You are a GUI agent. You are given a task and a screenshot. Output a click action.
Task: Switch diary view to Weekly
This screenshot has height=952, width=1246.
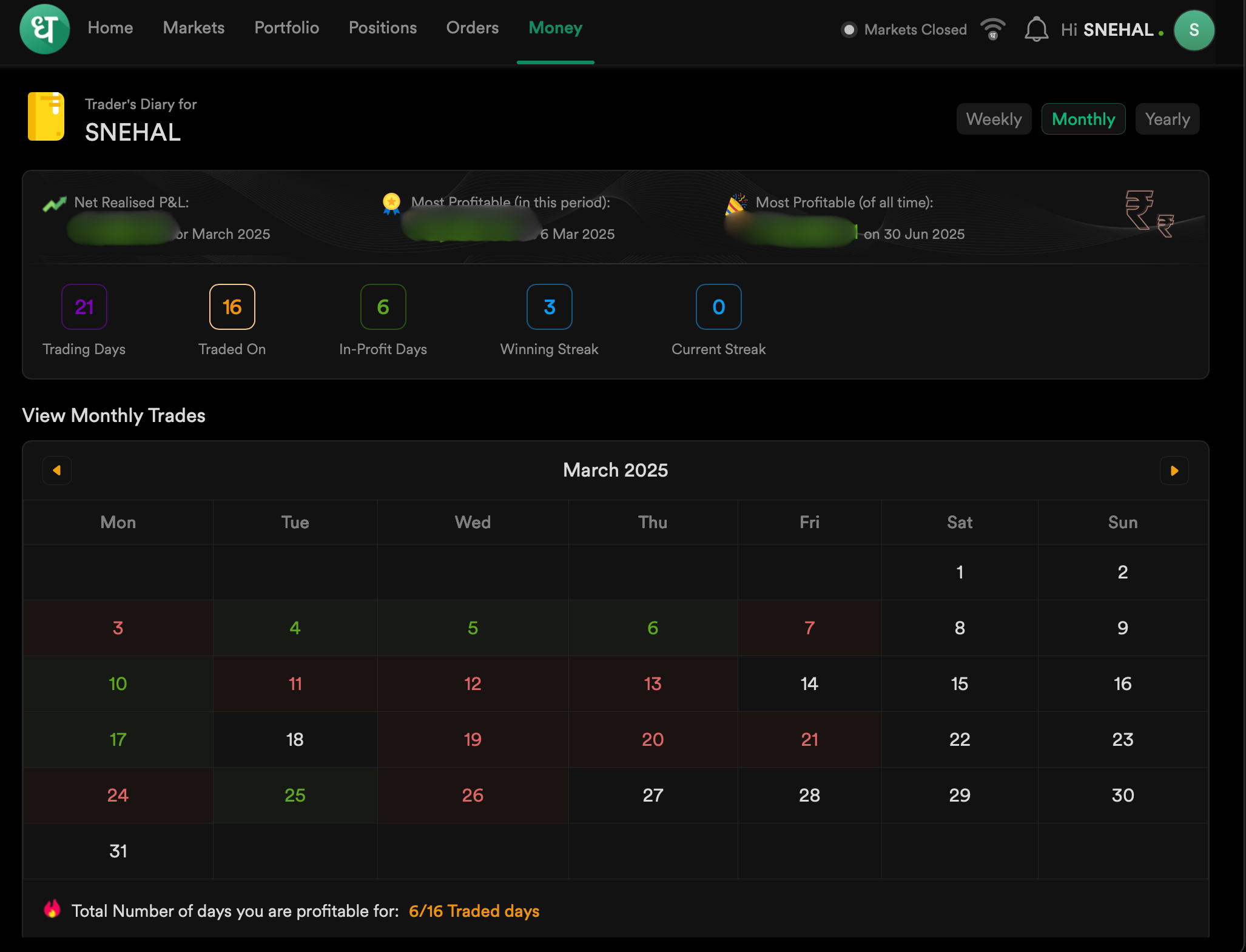[x=994, y=119]
